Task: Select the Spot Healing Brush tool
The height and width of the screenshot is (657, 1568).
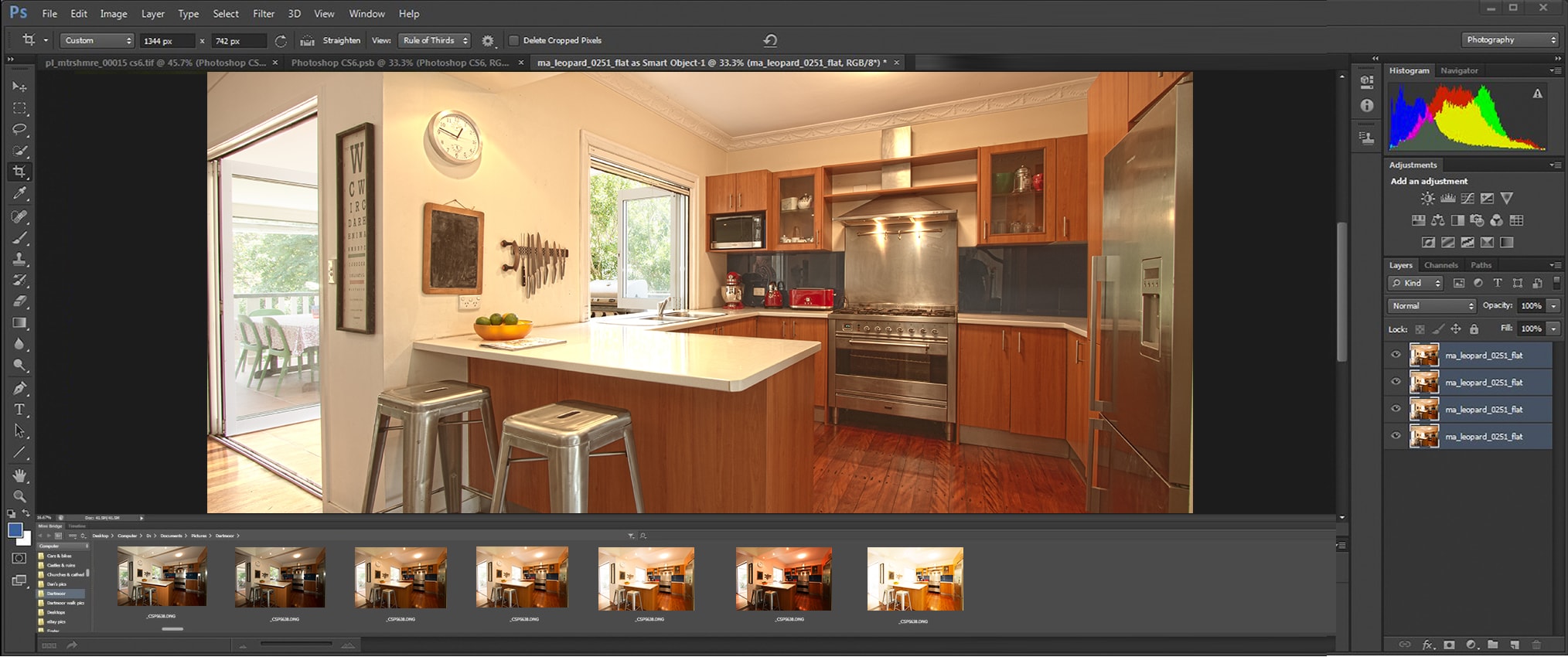Action: pos(19,217)
